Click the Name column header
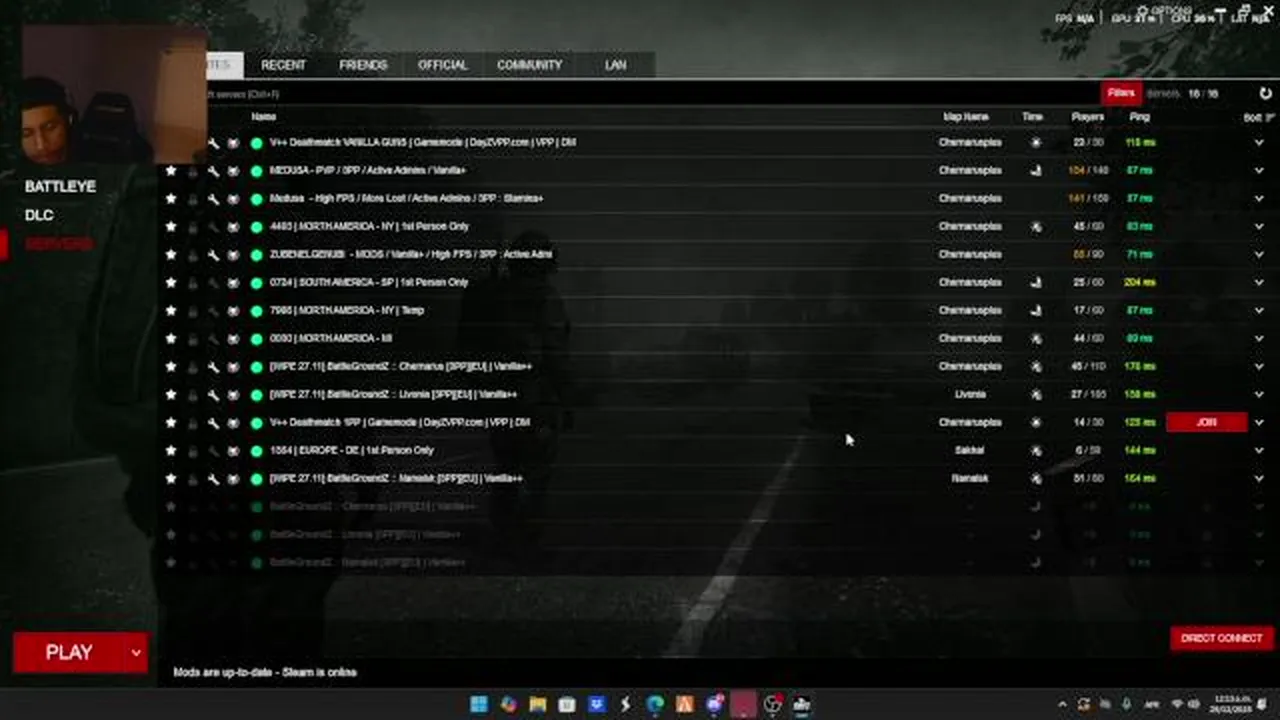The width and height of the screenshot is (1280, 720). (x=263, y=117)
